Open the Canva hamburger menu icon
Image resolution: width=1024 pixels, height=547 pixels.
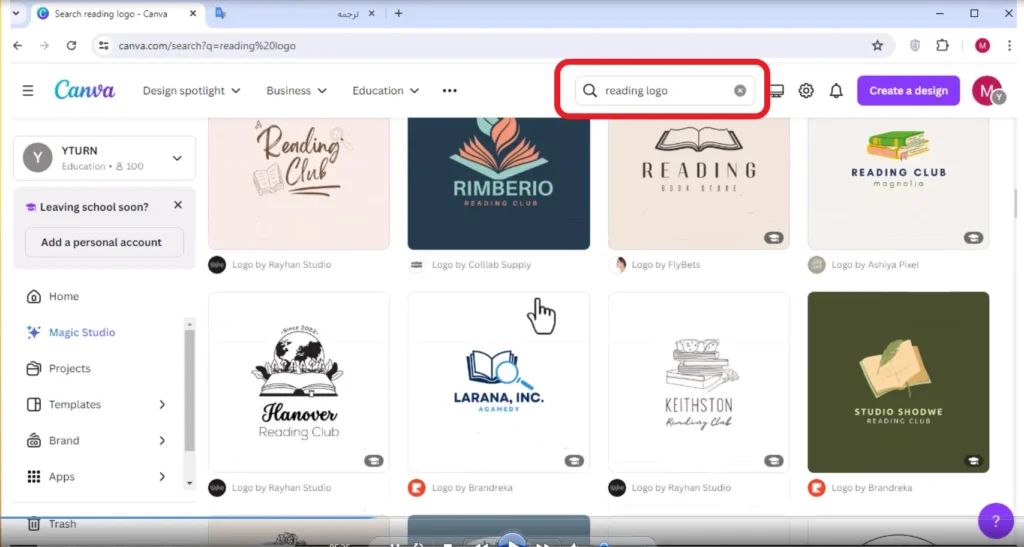coord(27,91)
